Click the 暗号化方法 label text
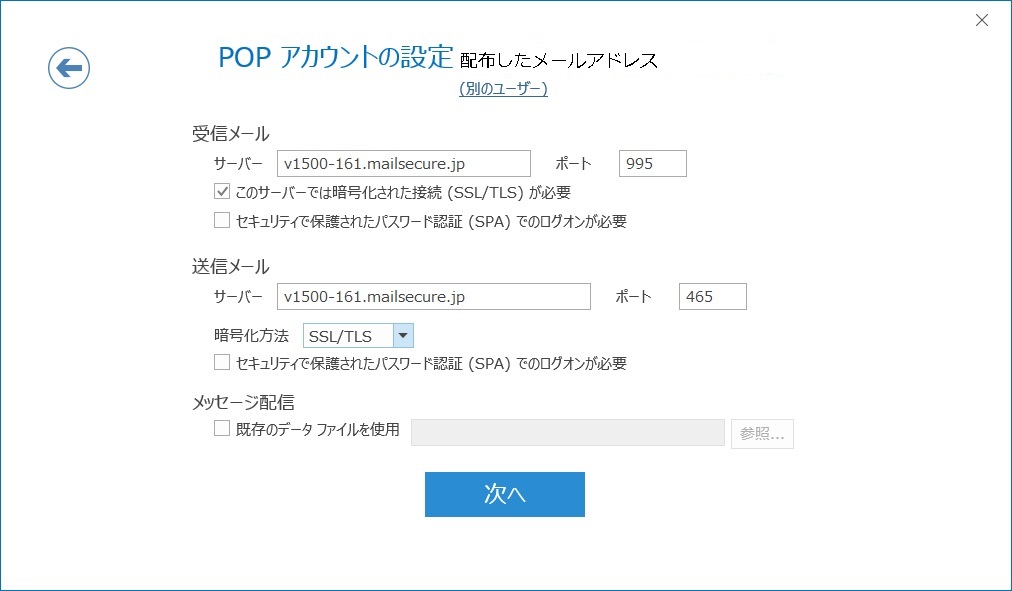1012x591 pixels. click(251, 336)
